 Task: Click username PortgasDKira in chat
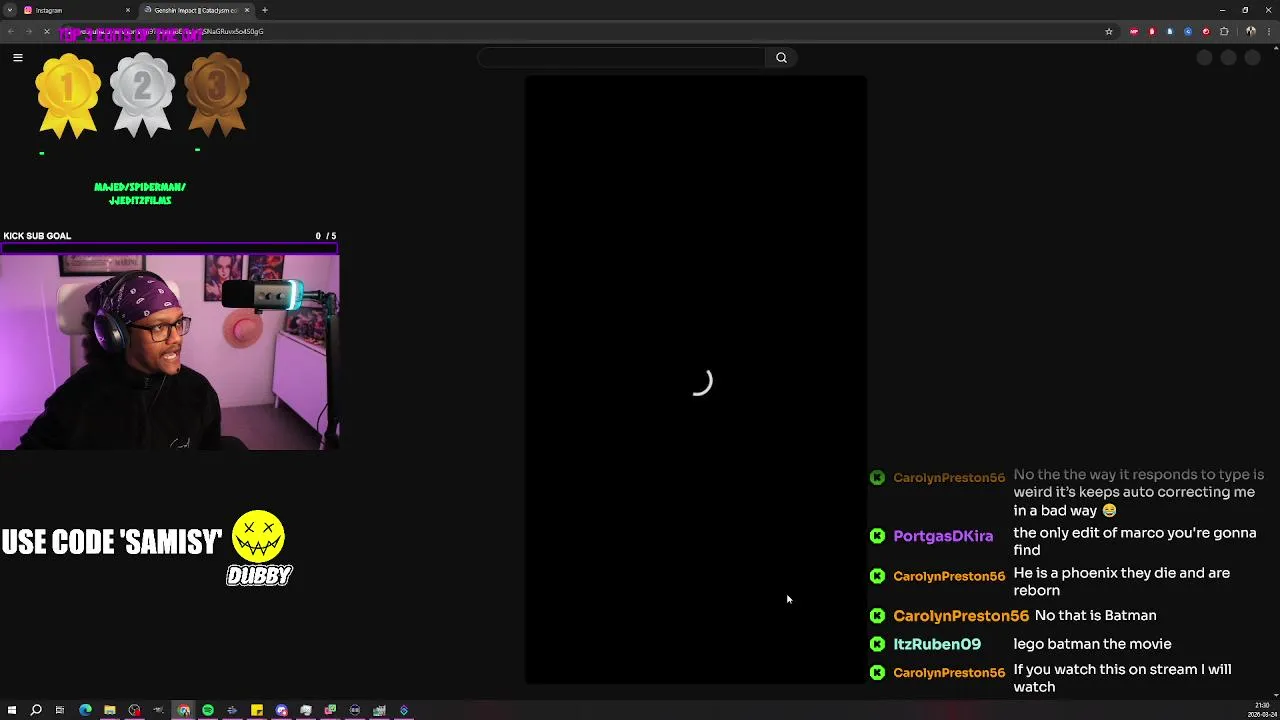pyautogui.click(x=943, y=536)
